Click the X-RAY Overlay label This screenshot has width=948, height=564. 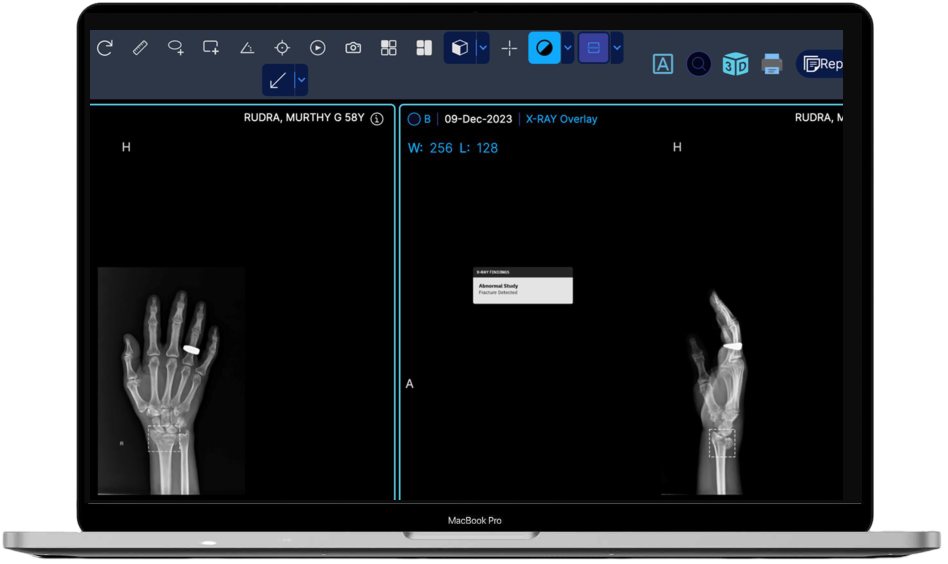click(x=561, y=119)
